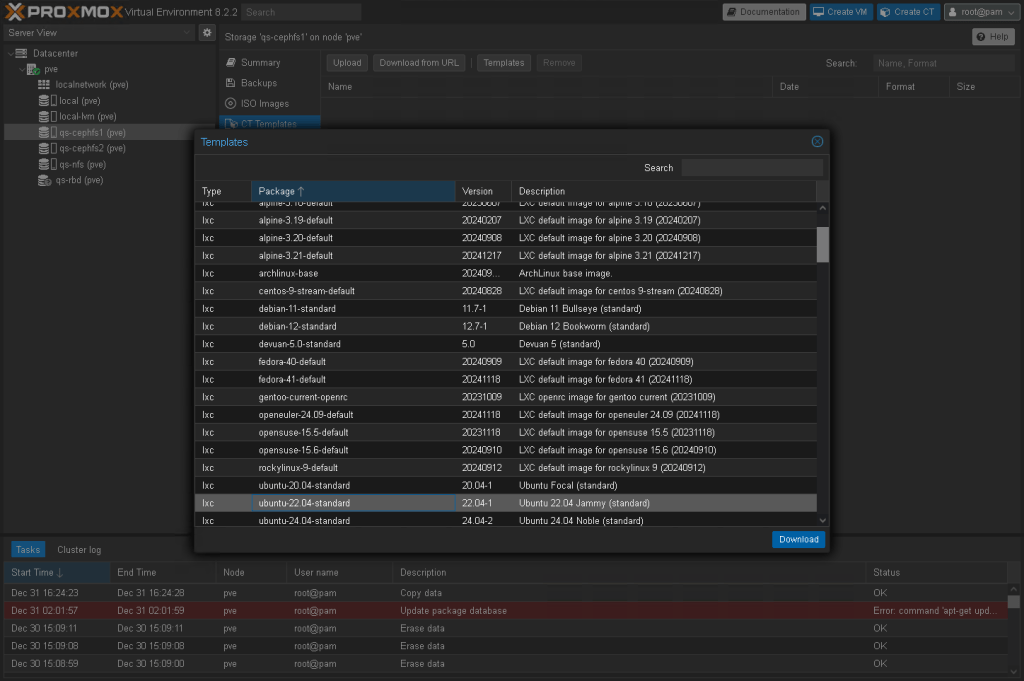Viewport: 1024px width, 681px height.
Task: Click the Datacenter server icon
Action: 22,53
